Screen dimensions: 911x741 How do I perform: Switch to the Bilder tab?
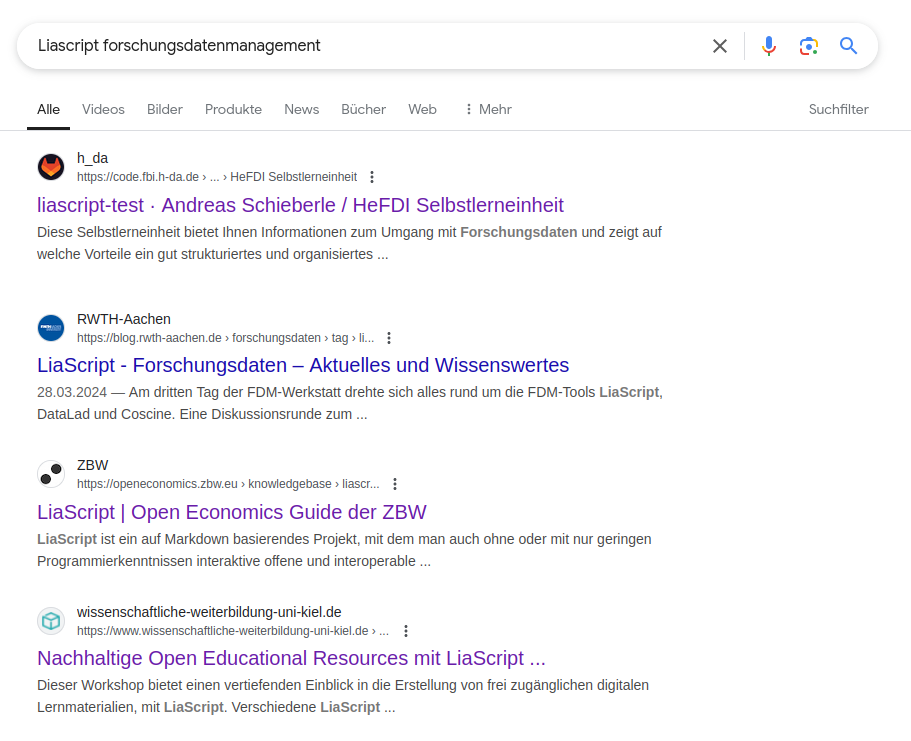165,109
